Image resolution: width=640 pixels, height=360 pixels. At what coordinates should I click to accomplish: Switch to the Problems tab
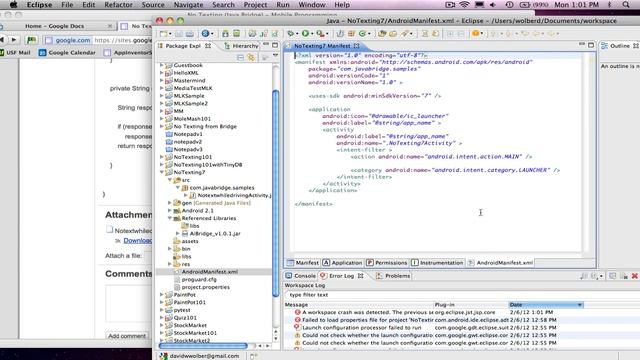393,276
